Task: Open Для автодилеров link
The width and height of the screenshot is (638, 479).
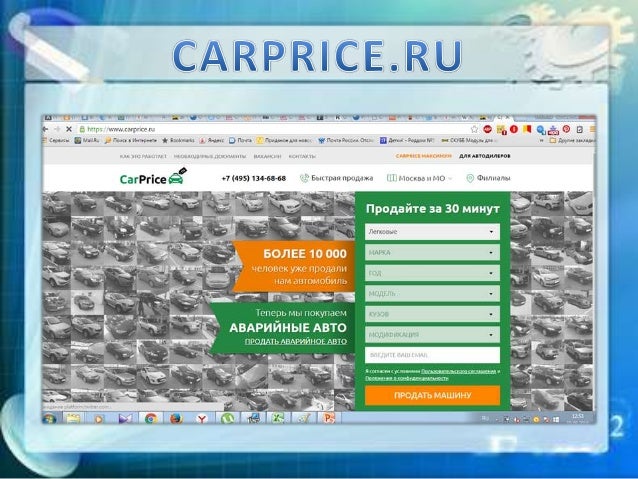Action: coord(485,156)
